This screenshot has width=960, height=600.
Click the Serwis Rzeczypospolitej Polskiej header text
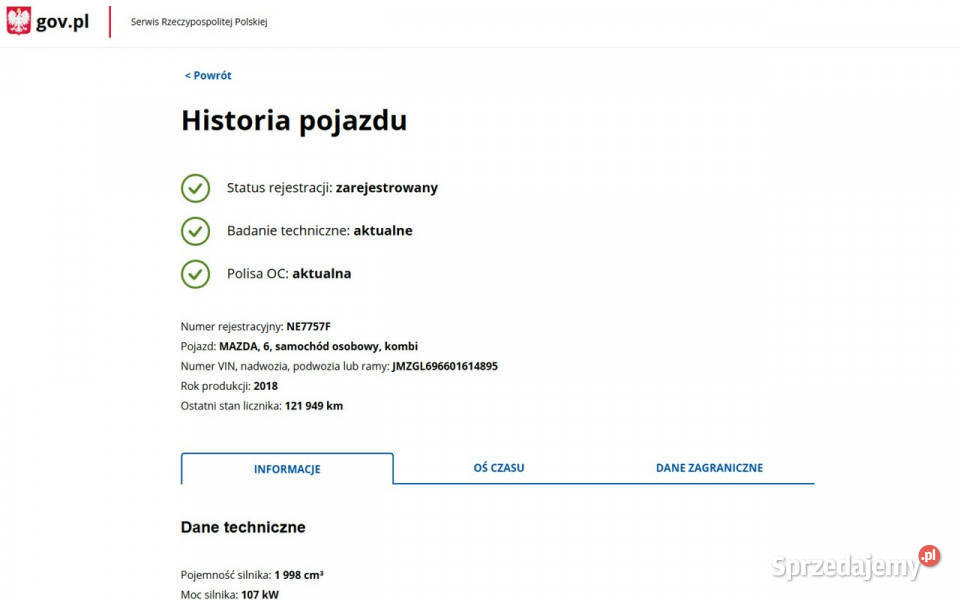[199, 22]
